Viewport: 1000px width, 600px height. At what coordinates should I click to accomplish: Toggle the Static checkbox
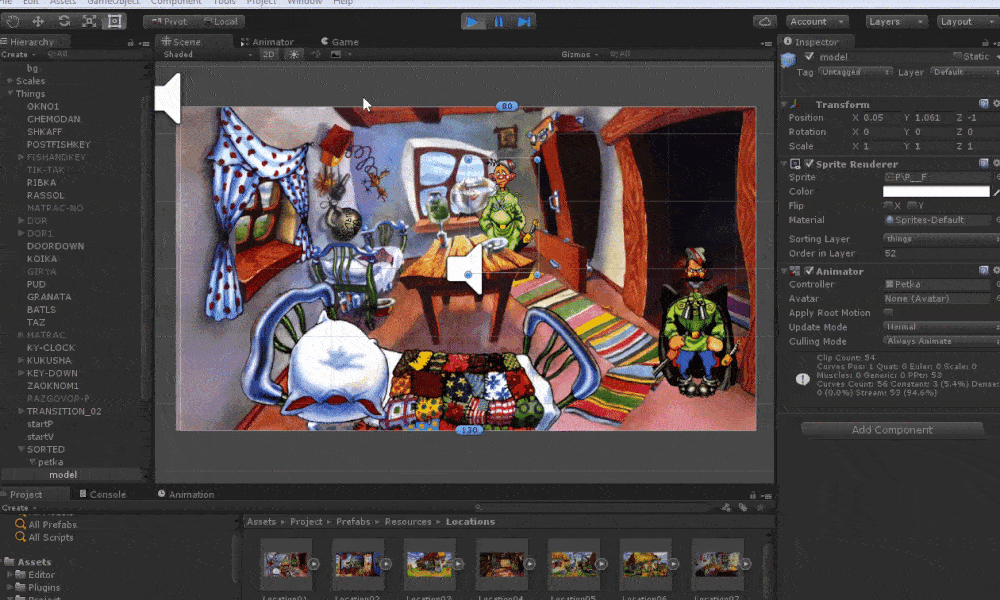(957, 56)
